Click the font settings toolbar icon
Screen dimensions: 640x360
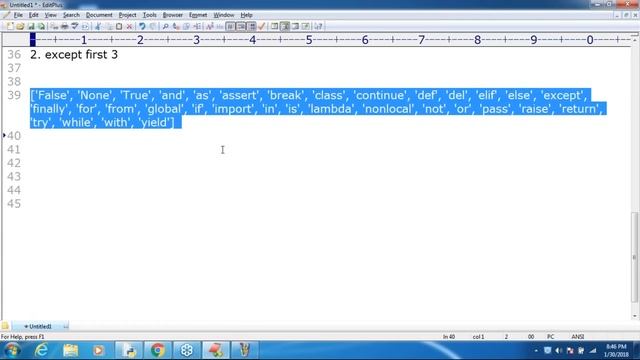tap(210, 27)
